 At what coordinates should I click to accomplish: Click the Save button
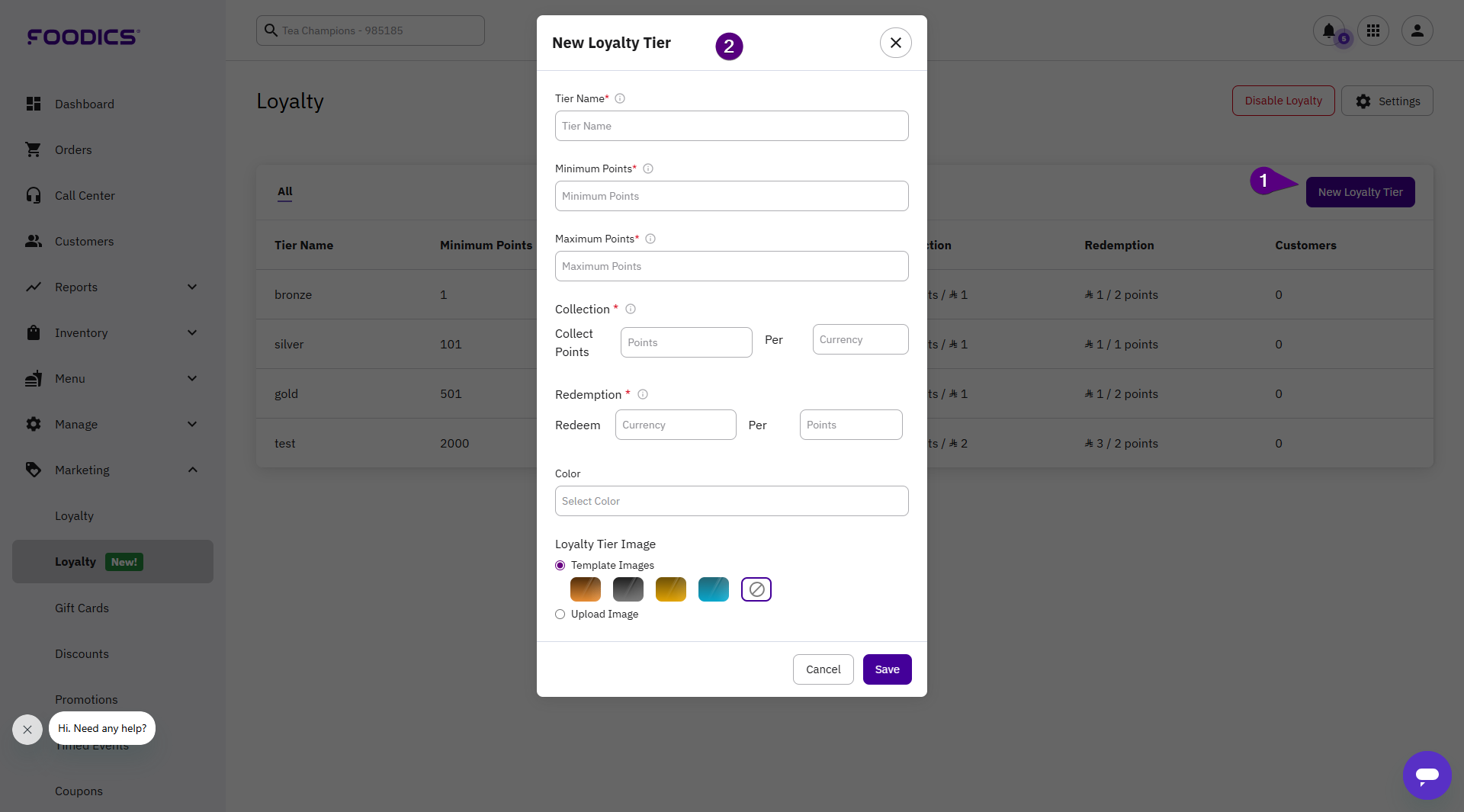click(887, 669)
